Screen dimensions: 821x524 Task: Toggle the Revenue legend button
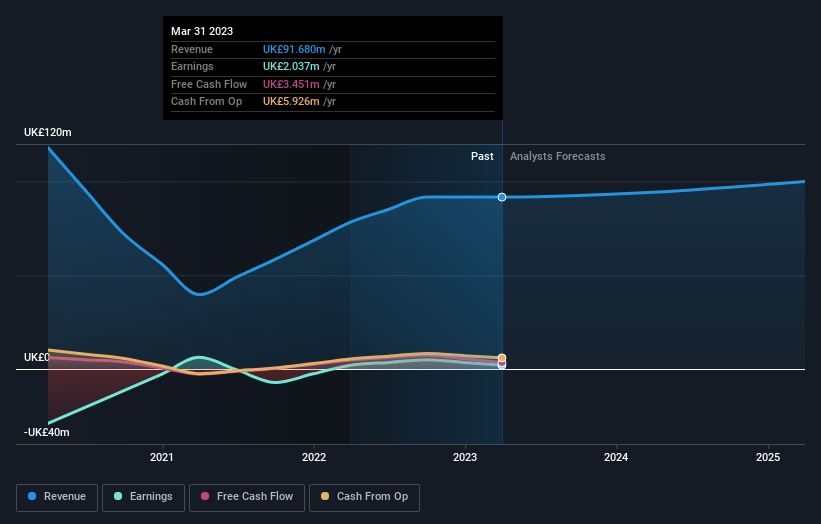click(57, 497)
